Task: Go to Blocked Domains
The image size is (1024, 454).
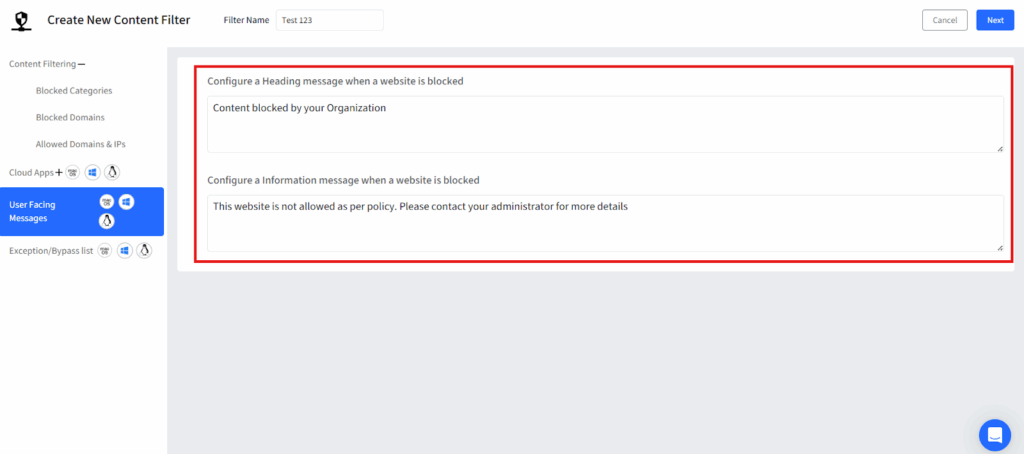Action: [x=70, y=117]
